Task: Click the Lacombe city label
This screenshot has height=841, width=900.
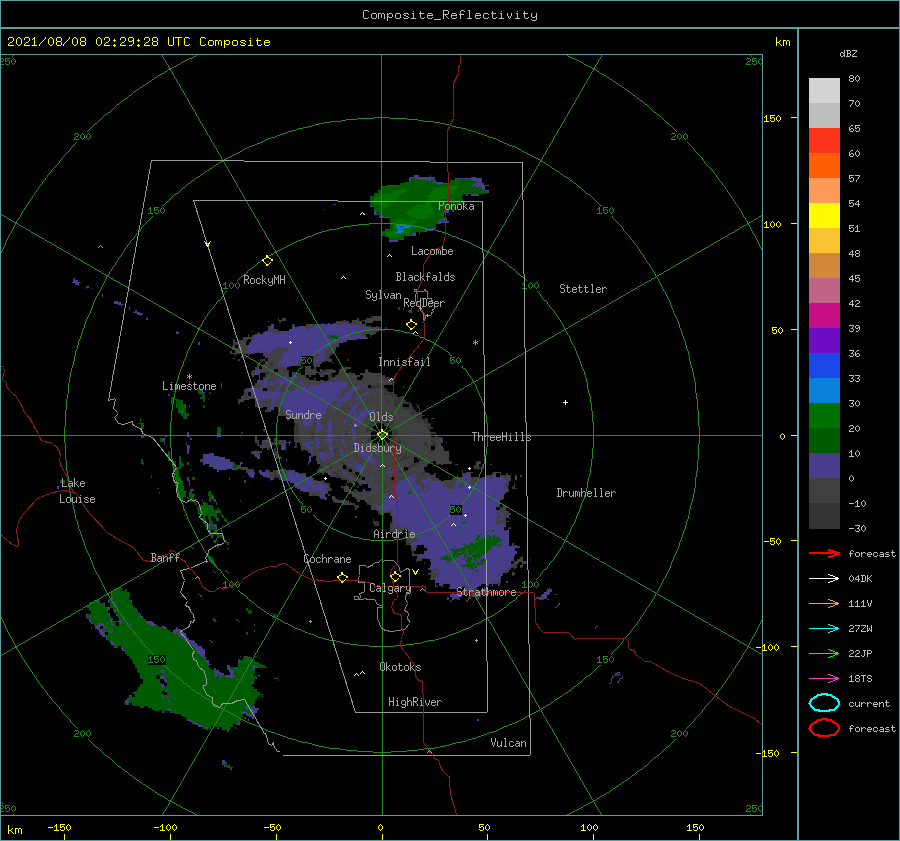Action: click(432, 251)
